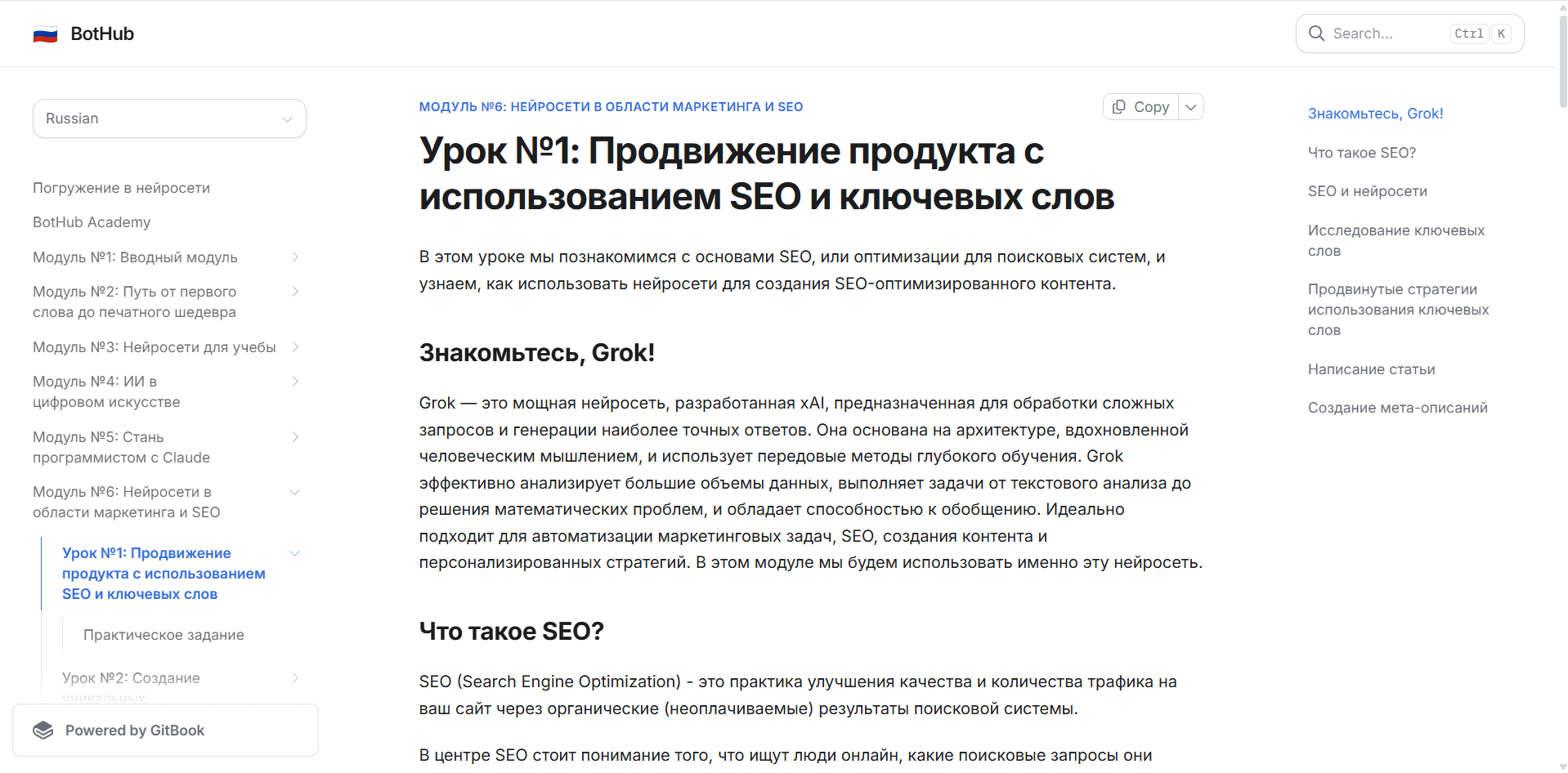Image resolution: width=1568 pixels, height=773 pixels.
Task: Open BotHub Academy sidebar item
Action: [92, 222]
